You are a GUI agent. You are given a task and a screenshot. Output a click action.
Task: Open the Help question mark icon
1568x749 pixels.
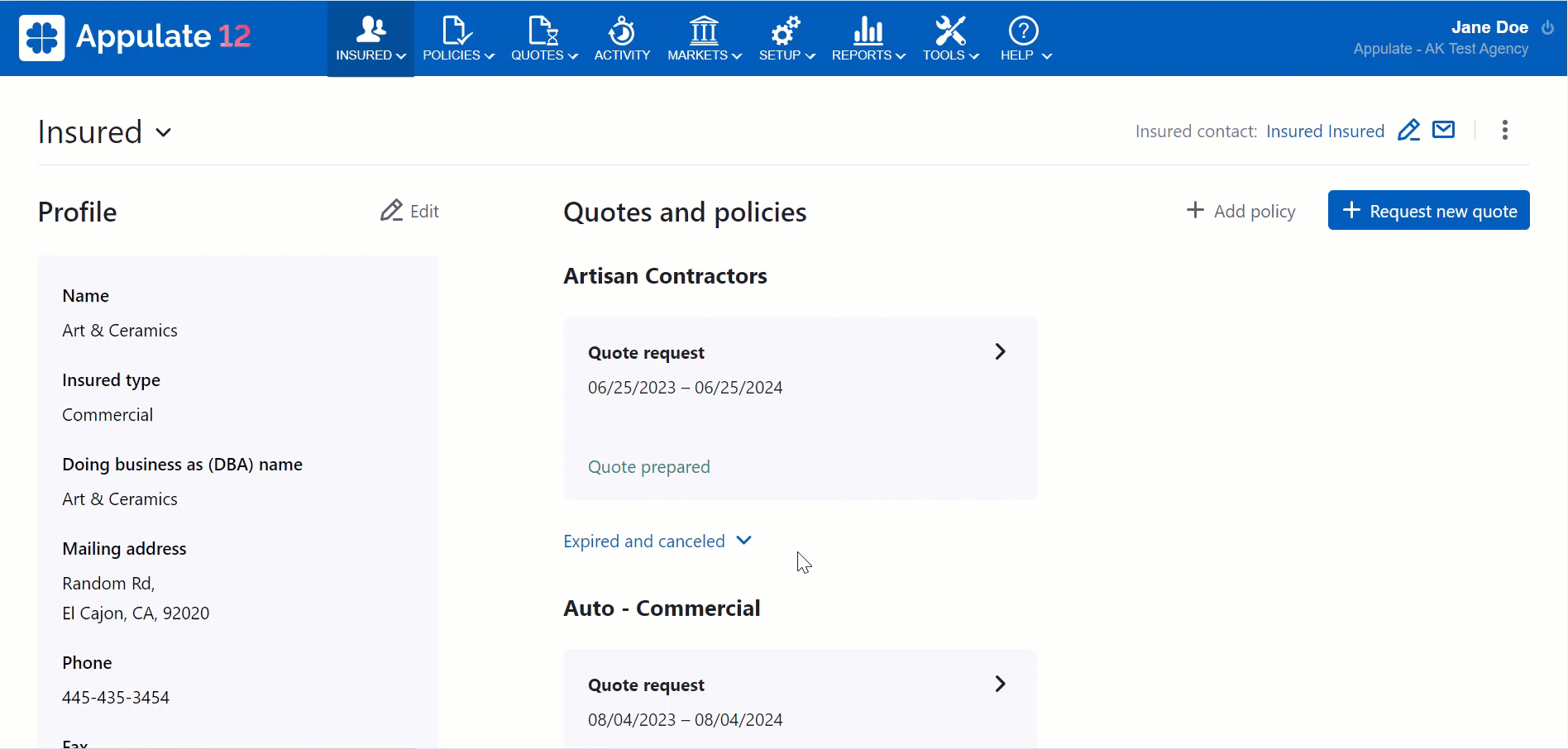(1024, 31)
